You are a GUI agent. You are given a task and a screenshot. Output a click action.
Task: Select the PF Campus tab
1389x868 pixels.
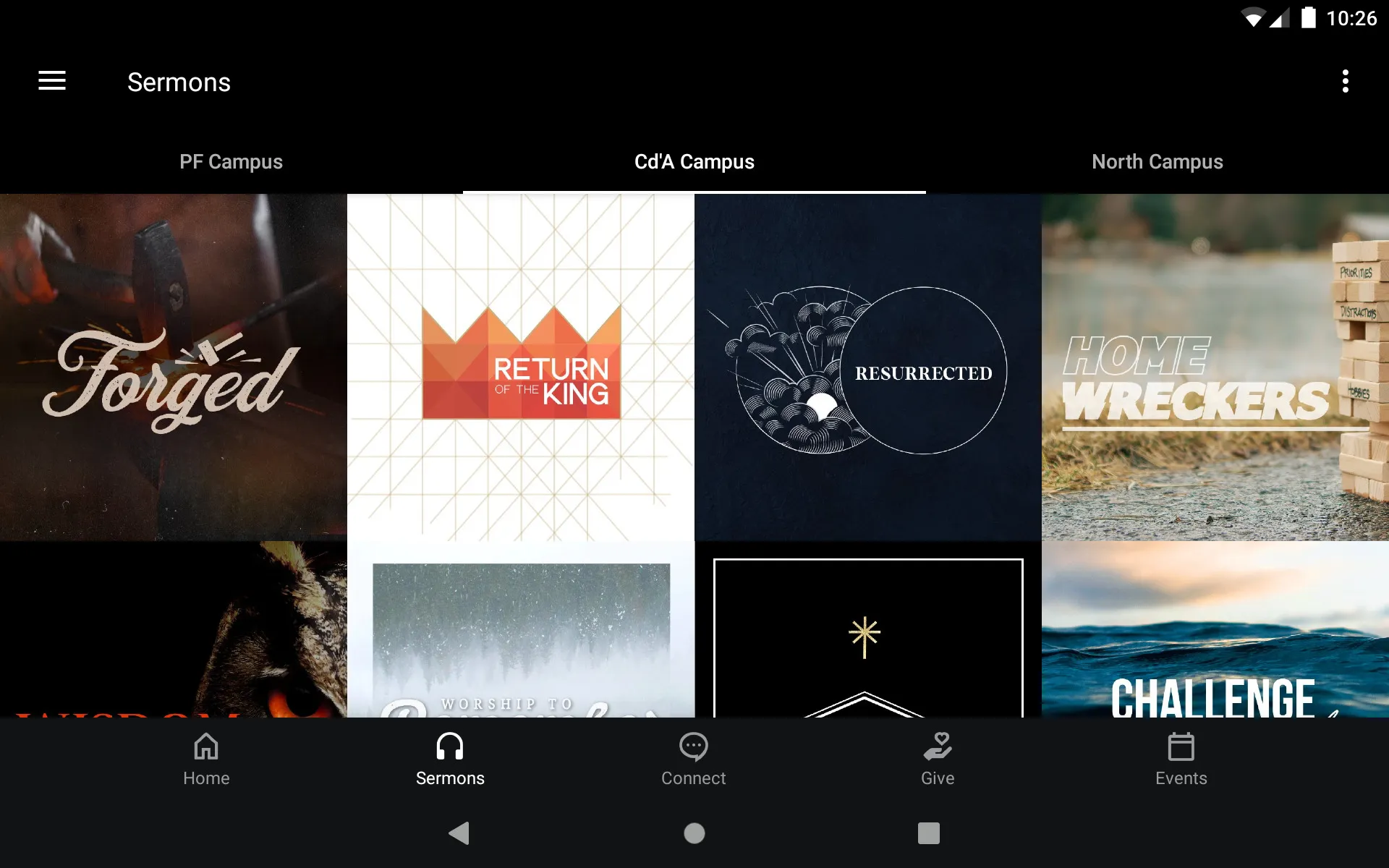pyautogui.click(x=231, y=161)
